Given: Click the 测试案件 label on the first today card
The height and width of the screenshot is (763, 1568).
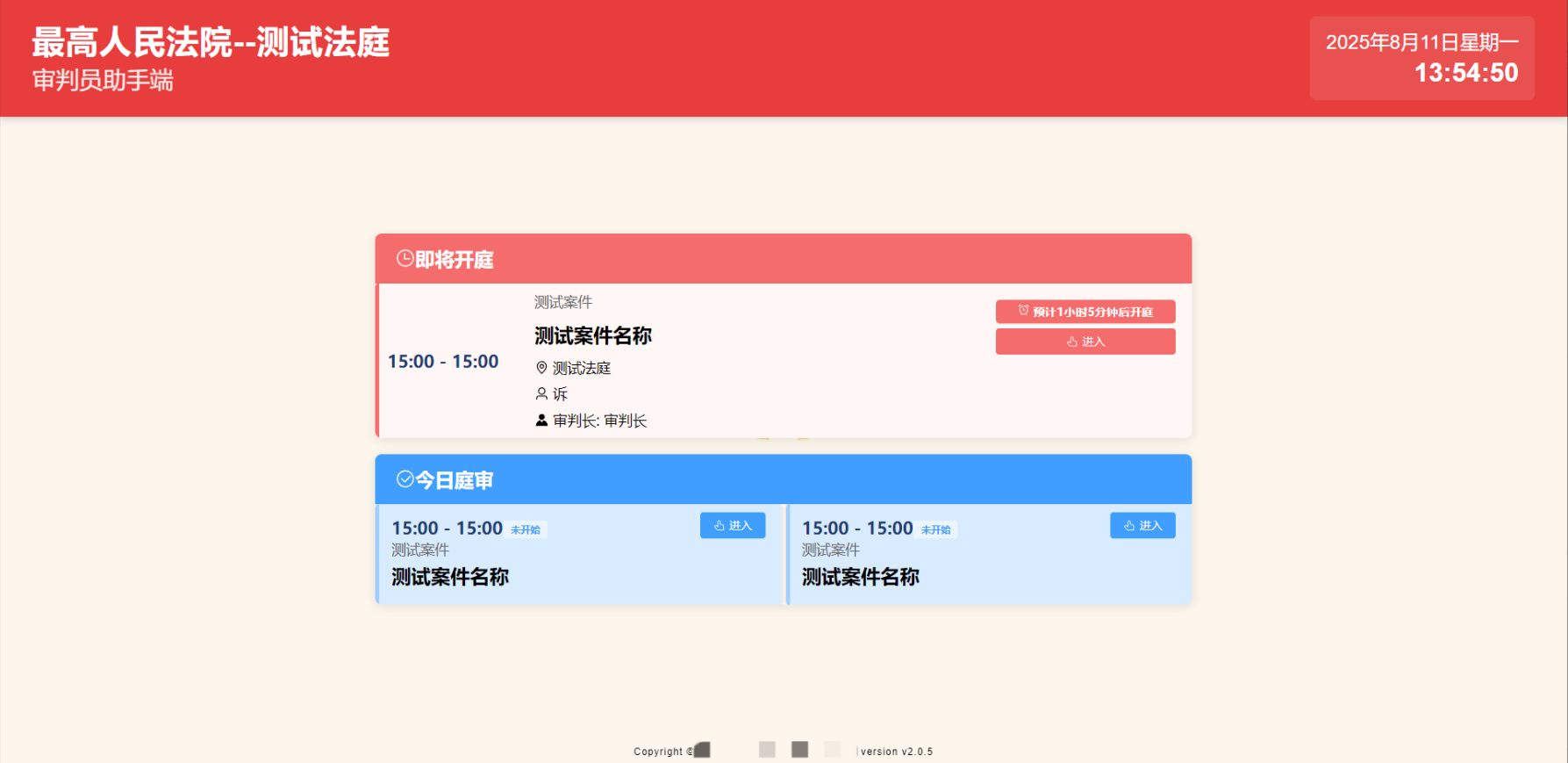Looking at the screenshot, I should [x=420, y=550].
